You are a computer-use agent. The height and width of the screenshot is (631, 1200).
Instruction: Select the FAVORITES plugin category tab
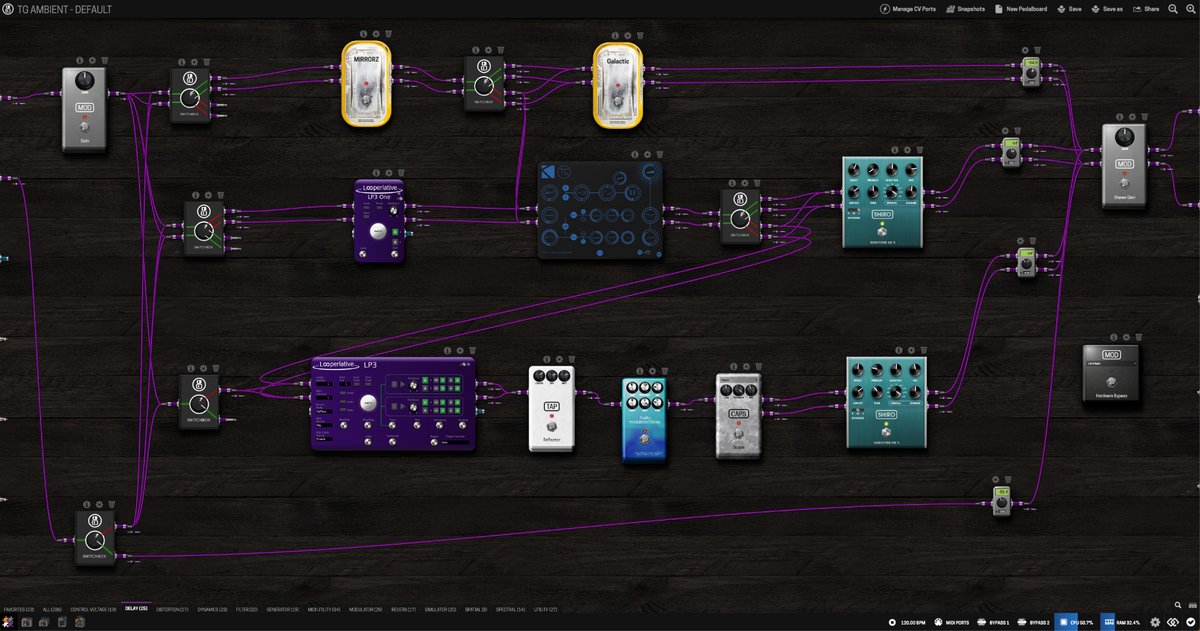[18, 609]
